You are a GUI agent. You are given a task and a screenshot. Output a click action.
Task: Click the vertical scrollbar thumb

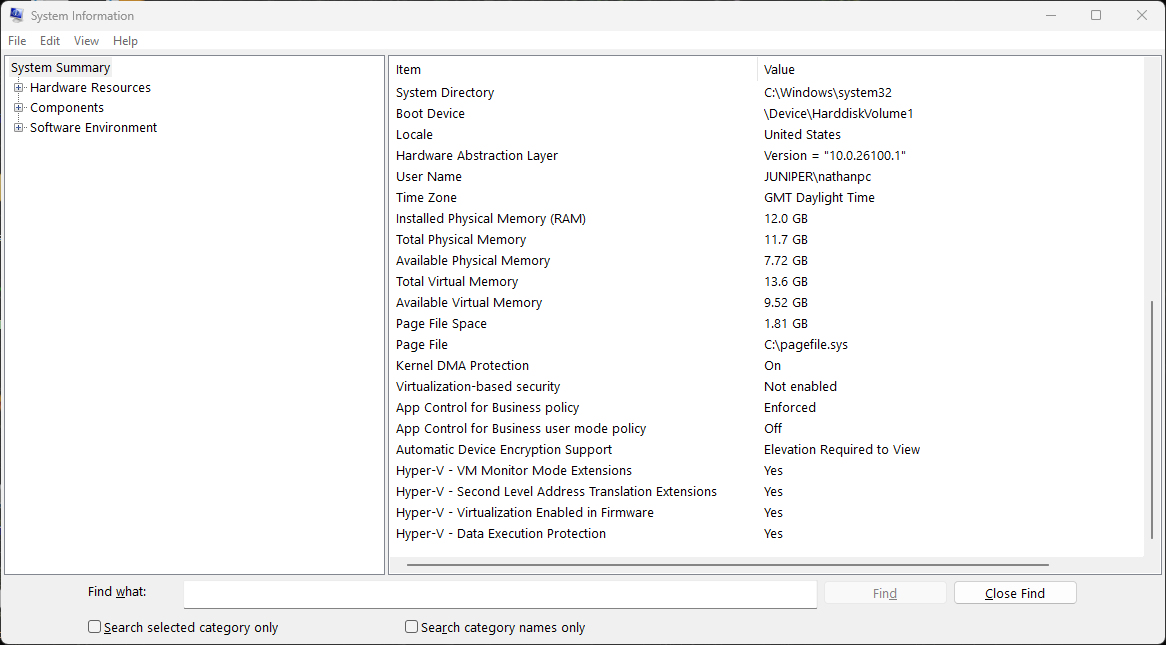tap(1153, 420)
